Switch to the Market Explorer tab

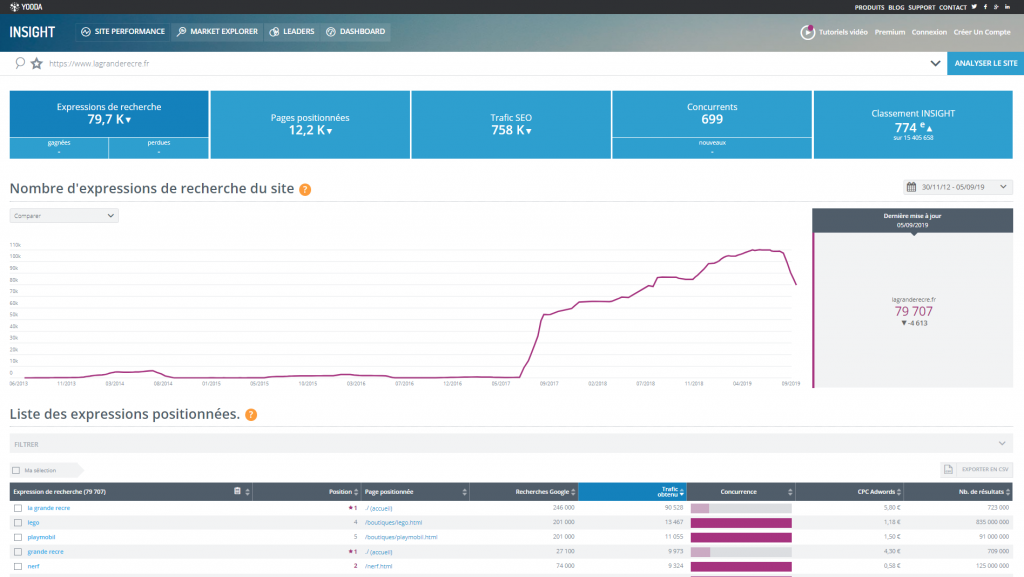(x=217, y=31)
